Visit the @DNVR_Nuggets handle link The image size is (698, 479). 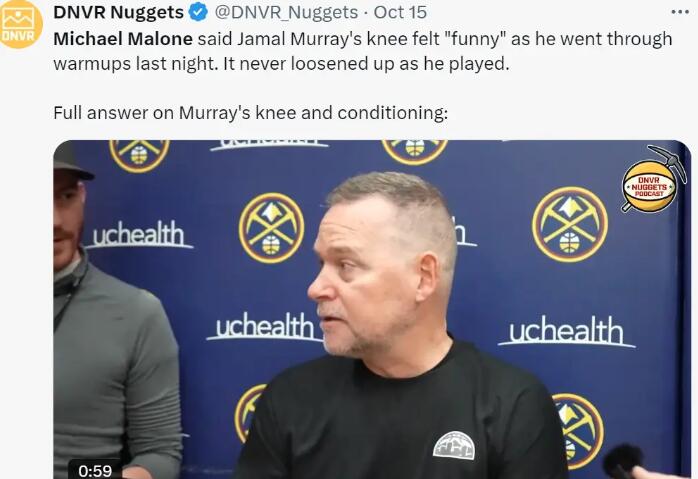[286, 12]
